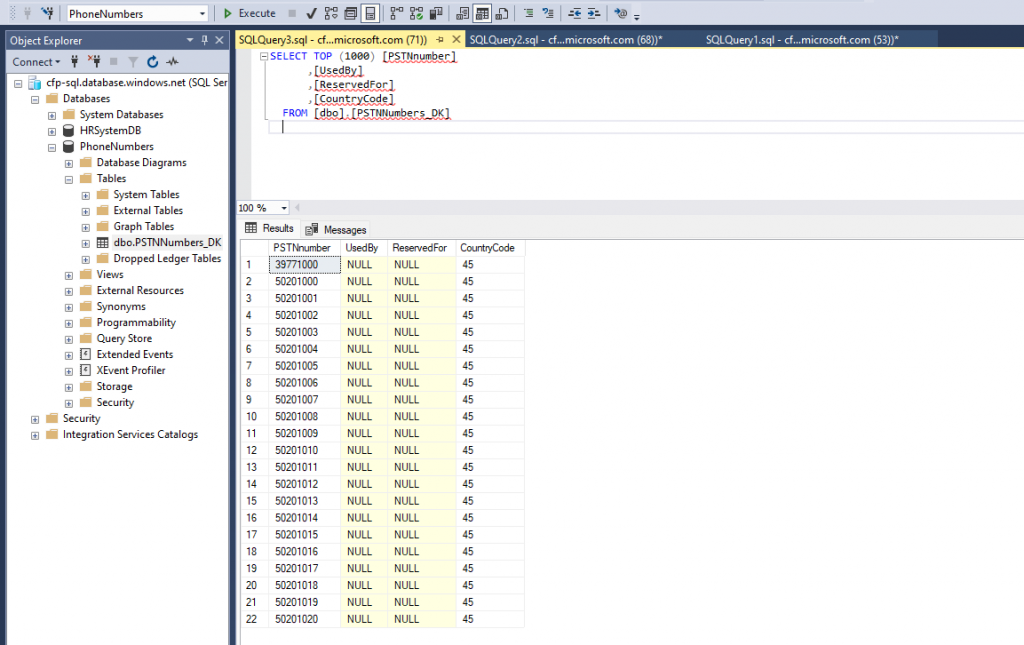Image resolution: width=1024 pixels, height=645 pixels.
Task: Open the PhoneNumbers database dropdown
Action: (202, 14)
